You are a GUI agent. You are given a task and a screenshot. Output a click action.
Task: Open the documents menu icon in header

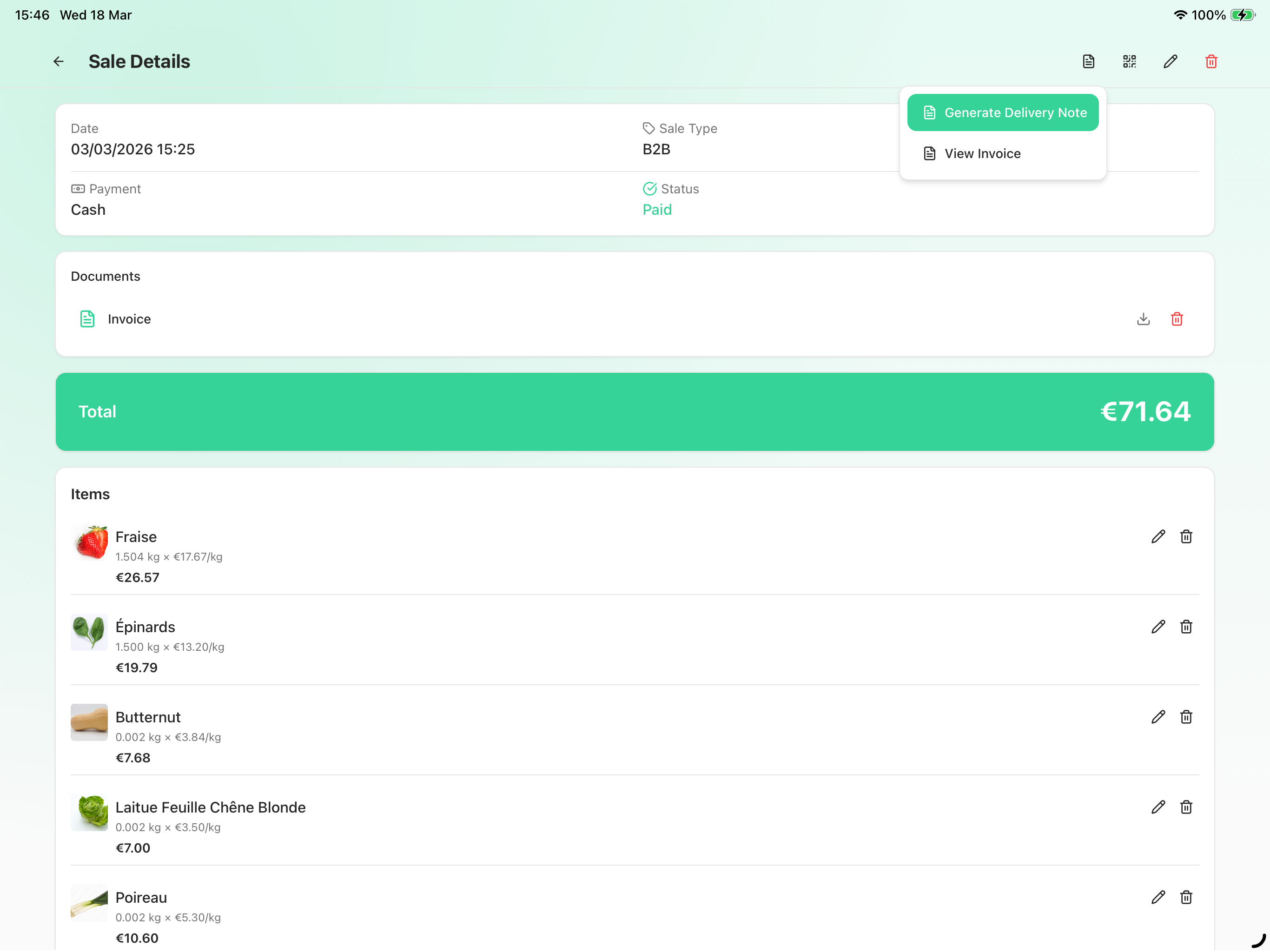pyautogui.click(x=1089, y=61)
